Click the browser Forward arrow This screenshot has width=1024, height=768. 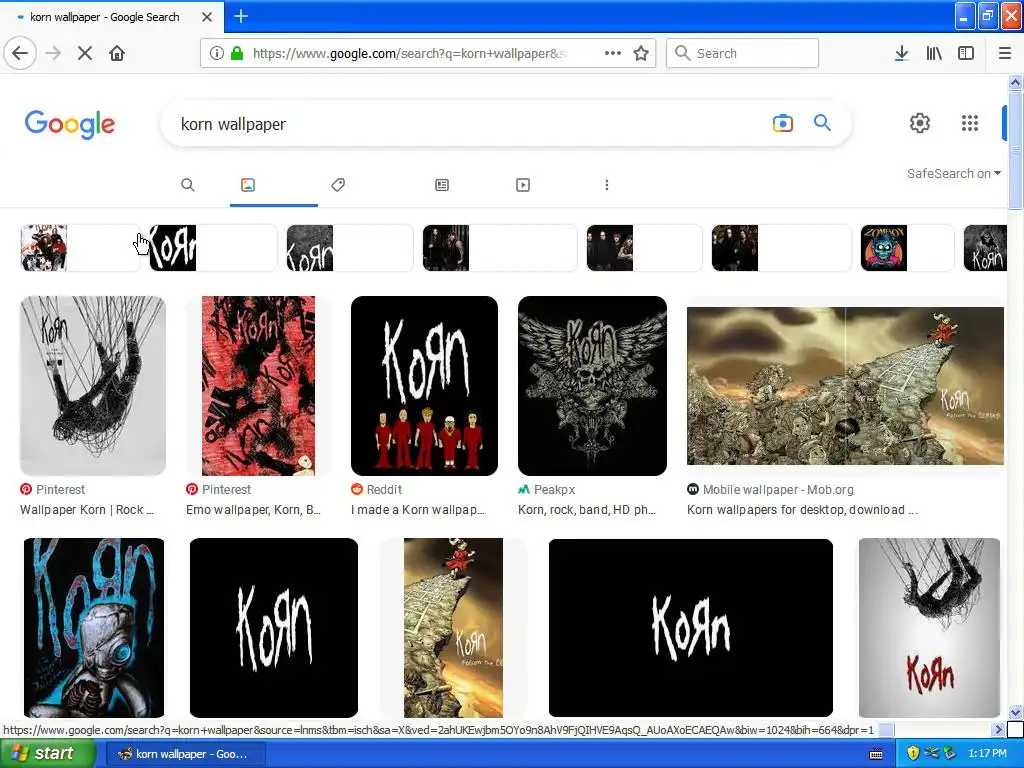54,53
